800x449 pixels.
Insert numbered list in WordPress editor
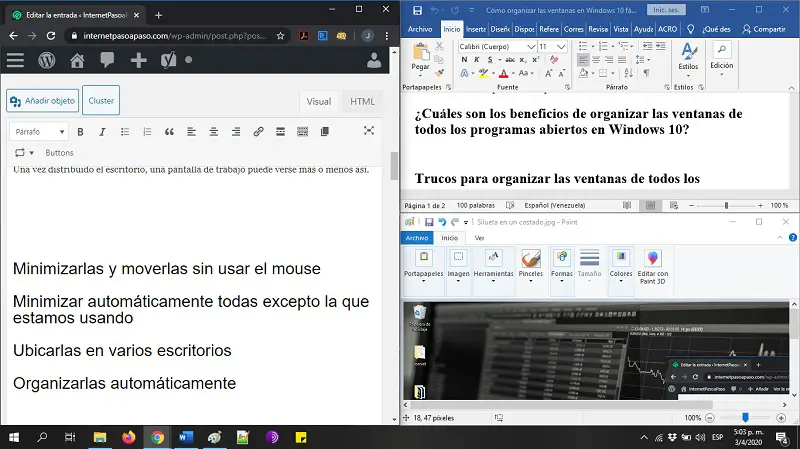(x=147, y=132)
